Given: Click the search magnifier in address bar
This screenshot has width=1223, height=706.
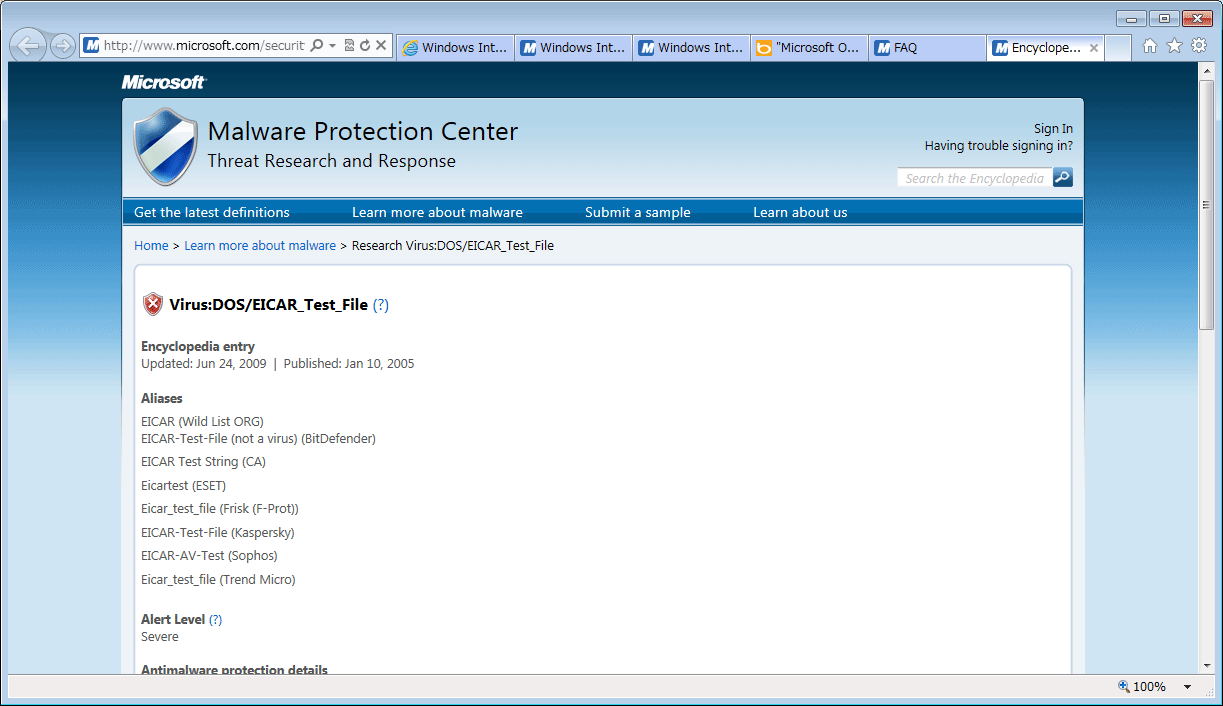Looking at the screenshot, I should [317, 46].
